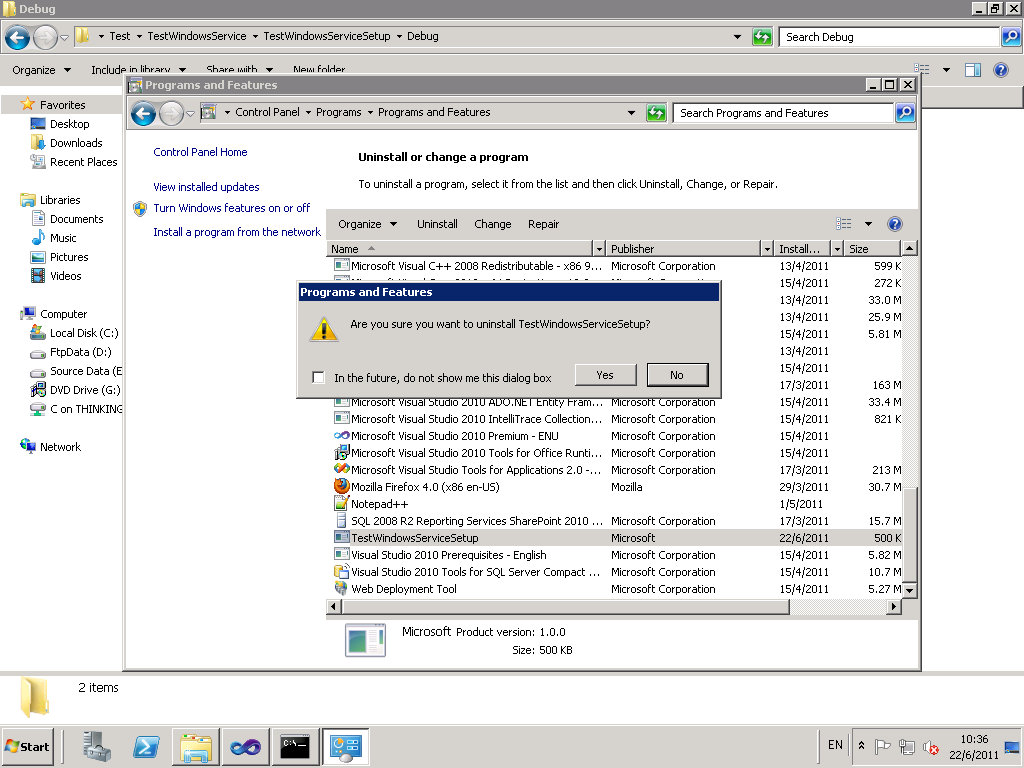This screenshot has width=1024, height=768.
Task: Click the volume icon in system tray
Action: click(x=930, y=746)
